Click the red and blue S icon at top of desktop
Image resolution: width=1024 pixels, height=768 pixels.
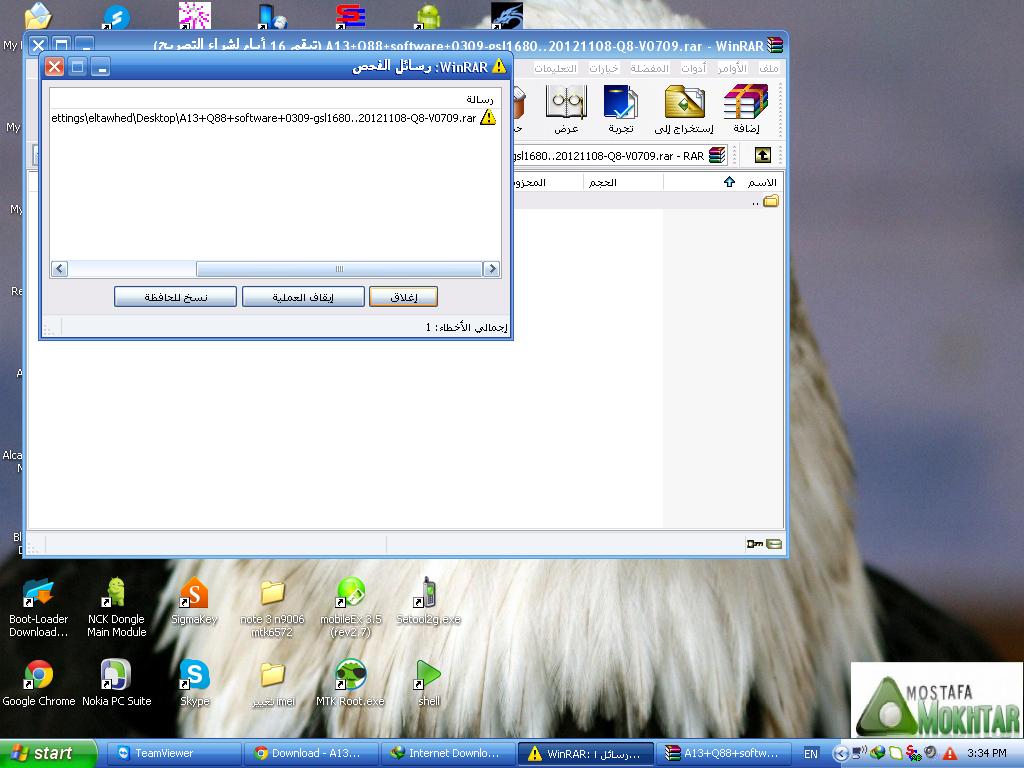point(350,16)
